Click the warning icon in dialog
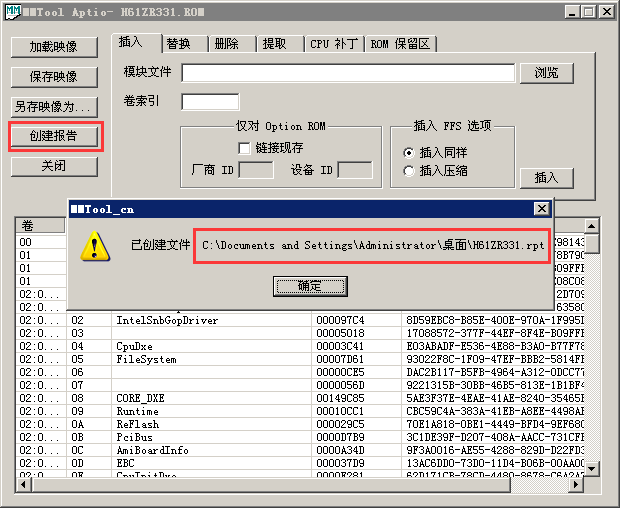620x508 pixels. point(95,246)
